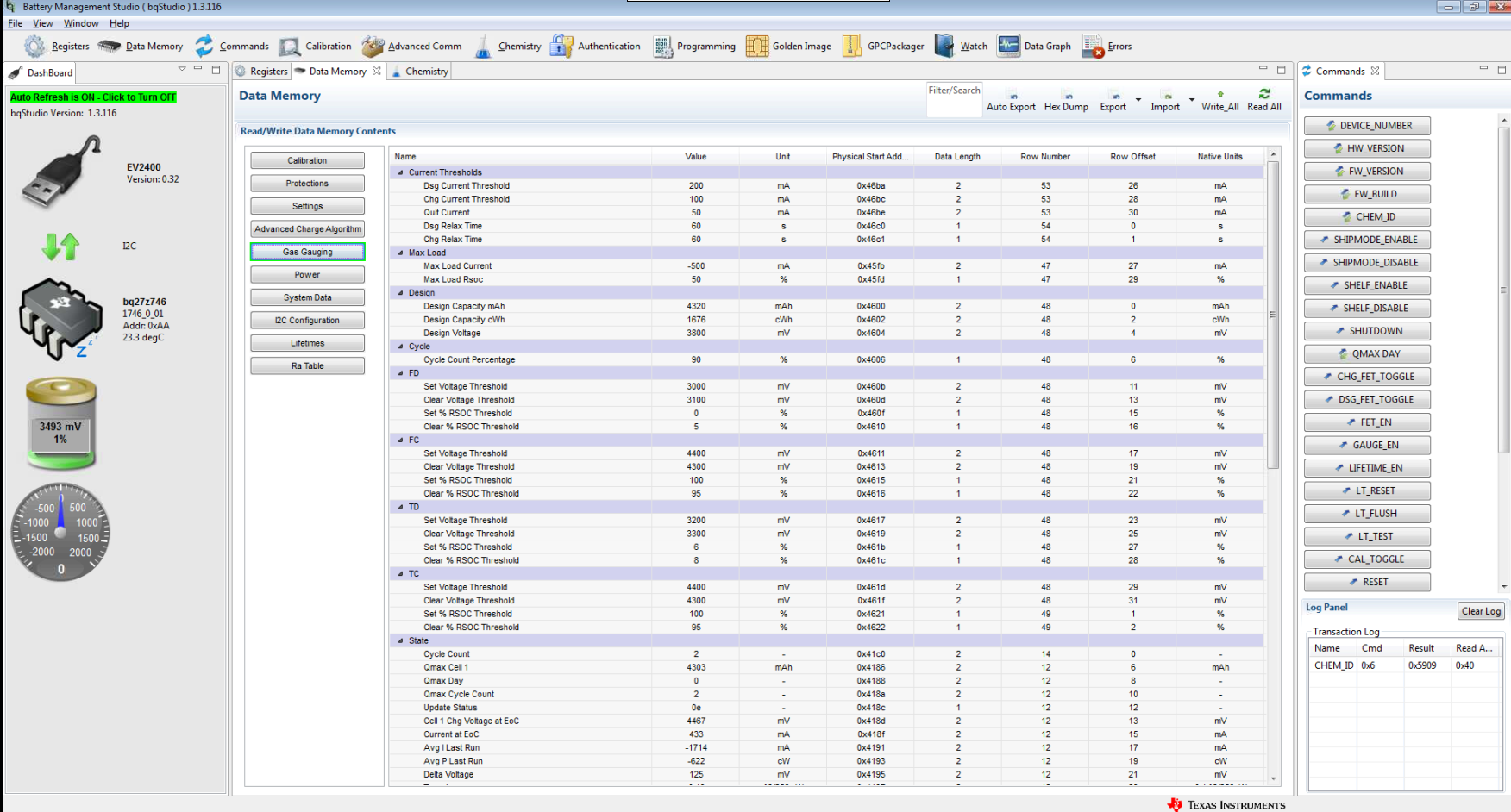Open the Programming toolbar icon
This screenshot has width=1511, height=812.
click(662, 47)
